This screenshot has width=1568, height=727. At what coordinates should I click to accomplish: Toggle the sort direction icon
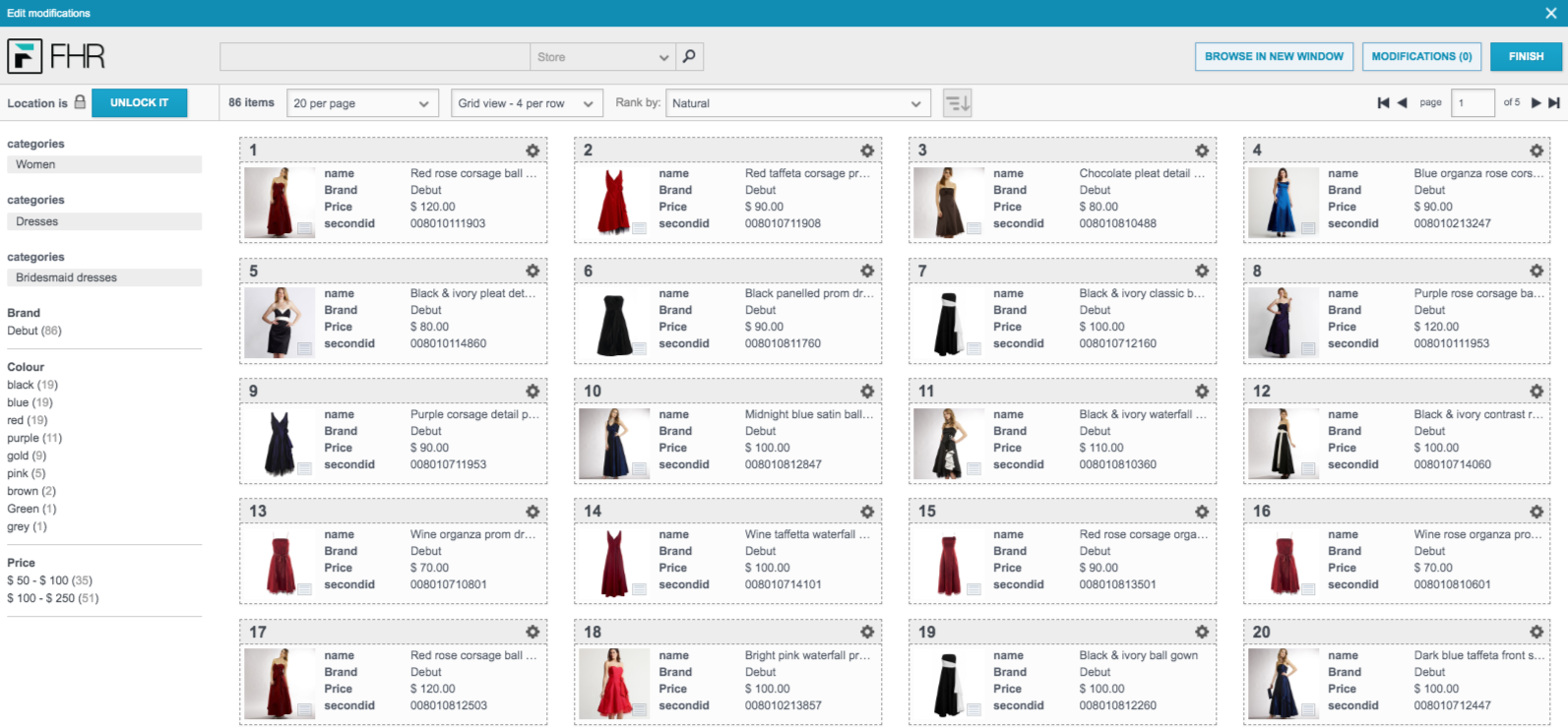(957, 102)
